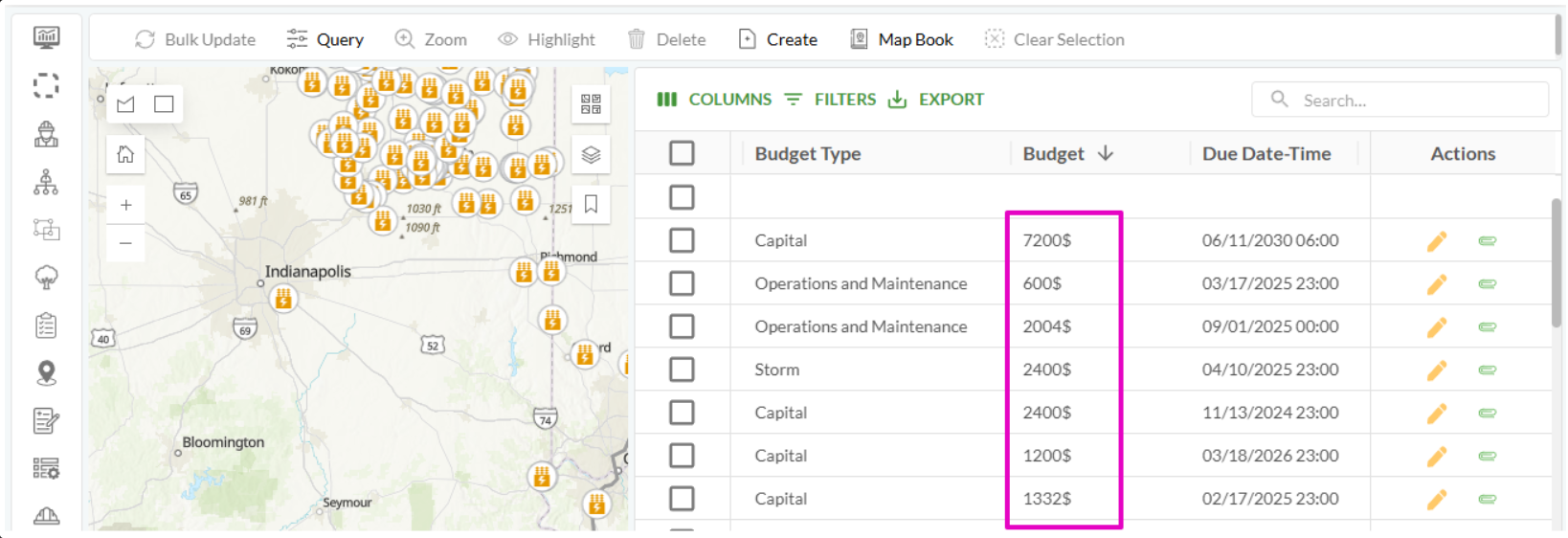Click Query in the top toolbar
Viewport: 1568px width, 538px height.
325,39
